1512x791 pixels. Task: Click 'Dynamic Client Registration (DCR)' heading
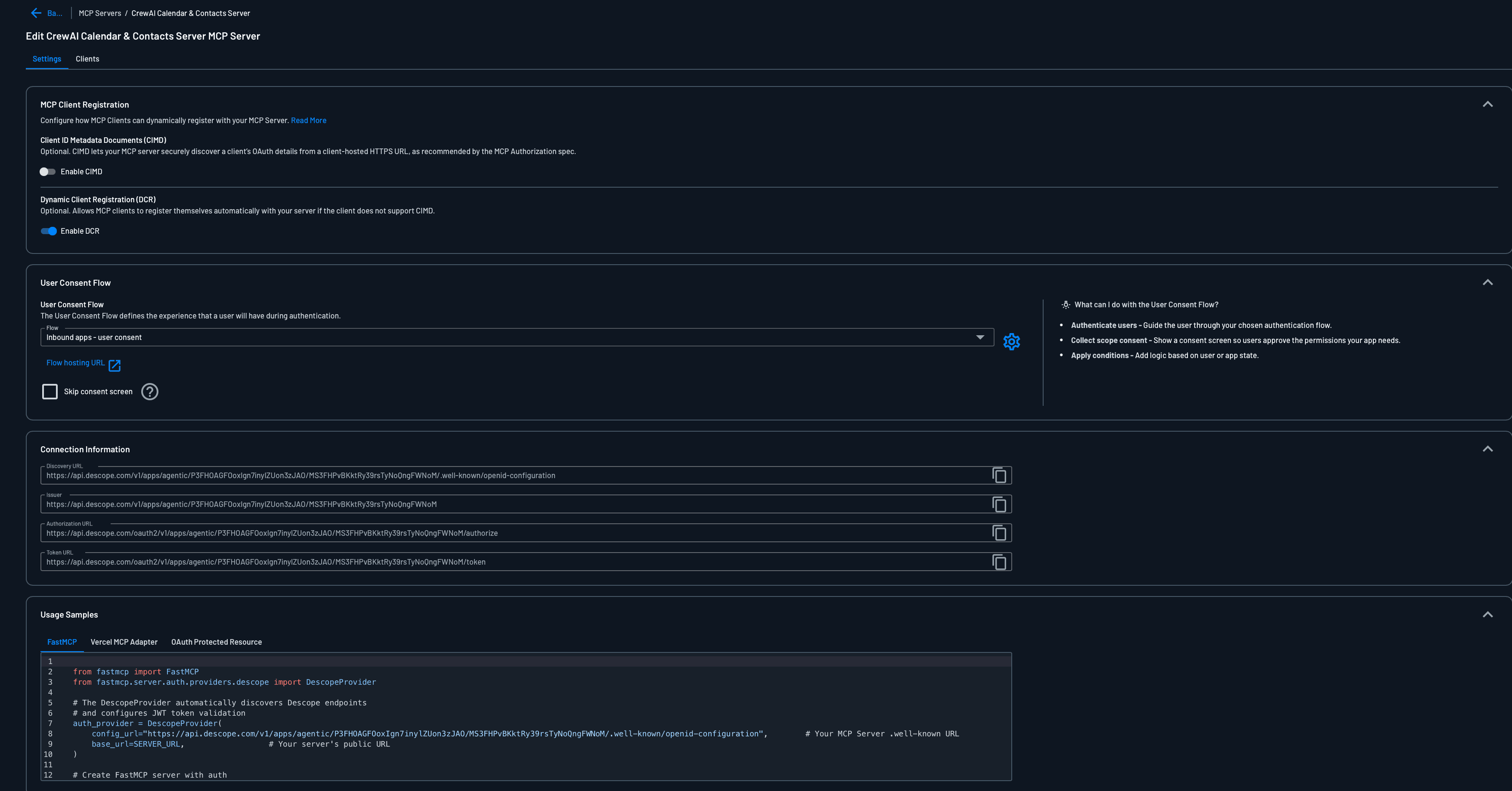tap(98, 200)
